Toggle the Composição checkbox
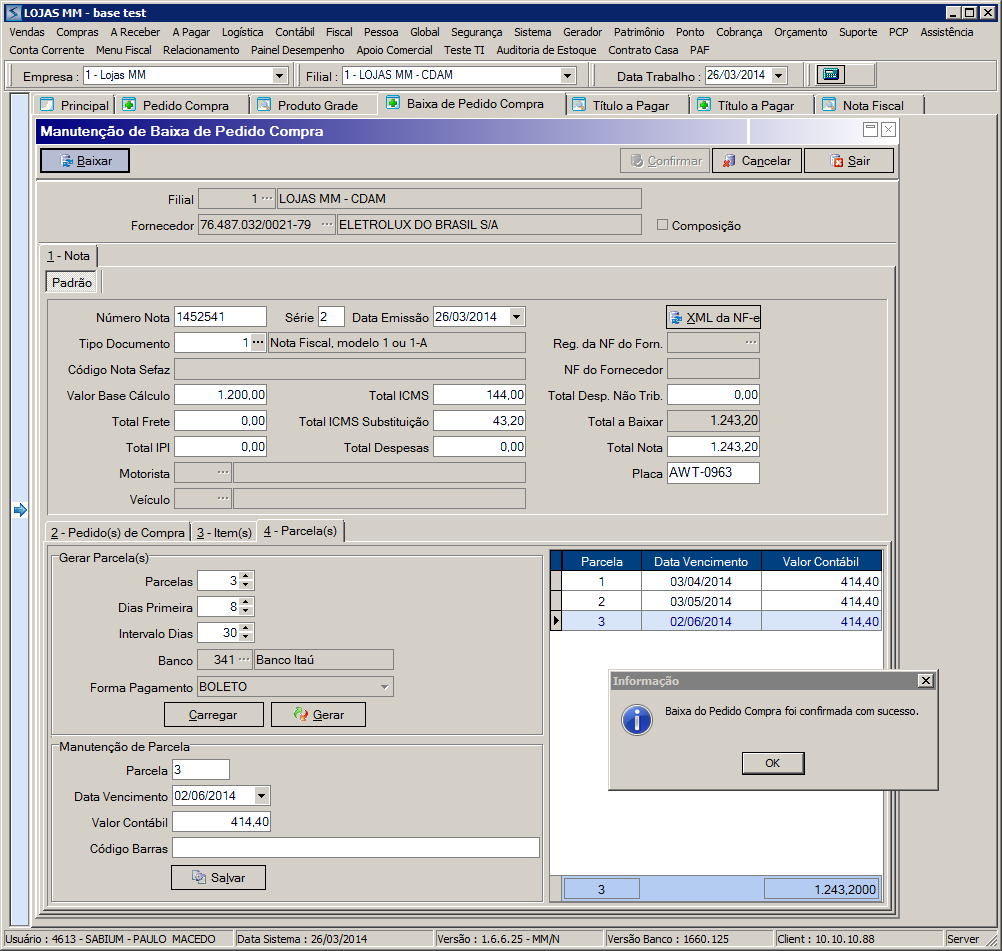 662,225
